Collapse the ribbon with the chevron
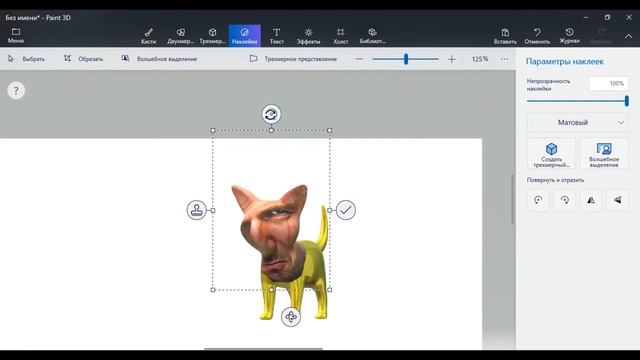 (x=629, y=36)
